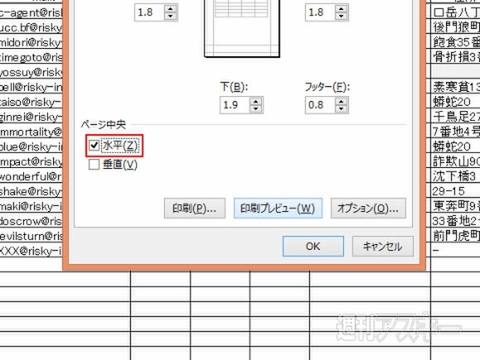This screenshot has width=480, height=360.
Task: Select spreadsheet cell starting "bell@risky-in"
Action: 31,87
